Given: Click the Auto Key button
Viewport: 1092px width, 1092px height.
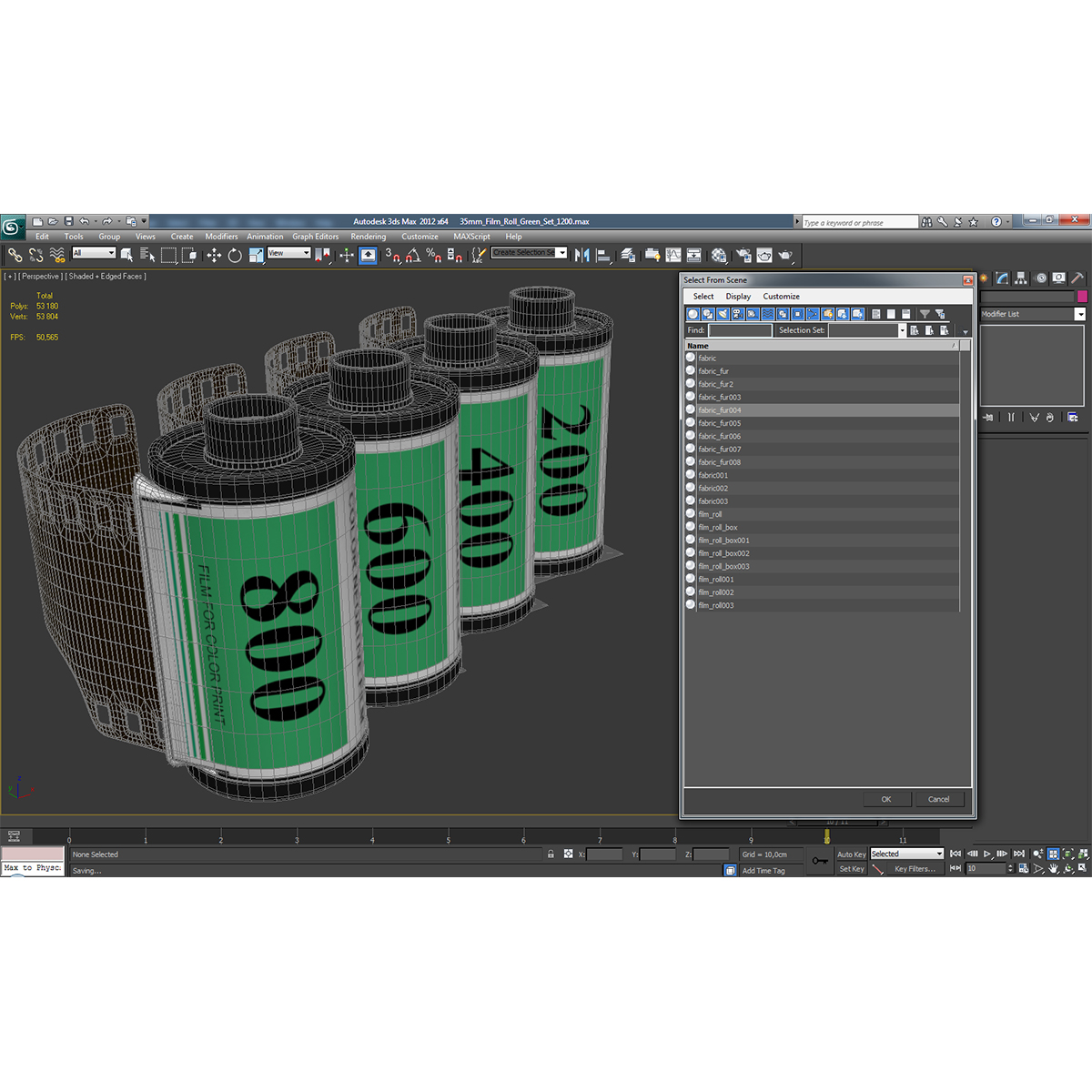Looking at the screenshot, I should [x=852, y=854].
